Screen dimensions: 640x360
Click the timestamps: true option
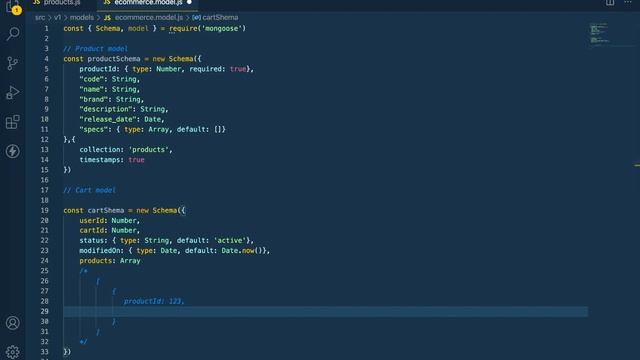(x=112, y=160)
